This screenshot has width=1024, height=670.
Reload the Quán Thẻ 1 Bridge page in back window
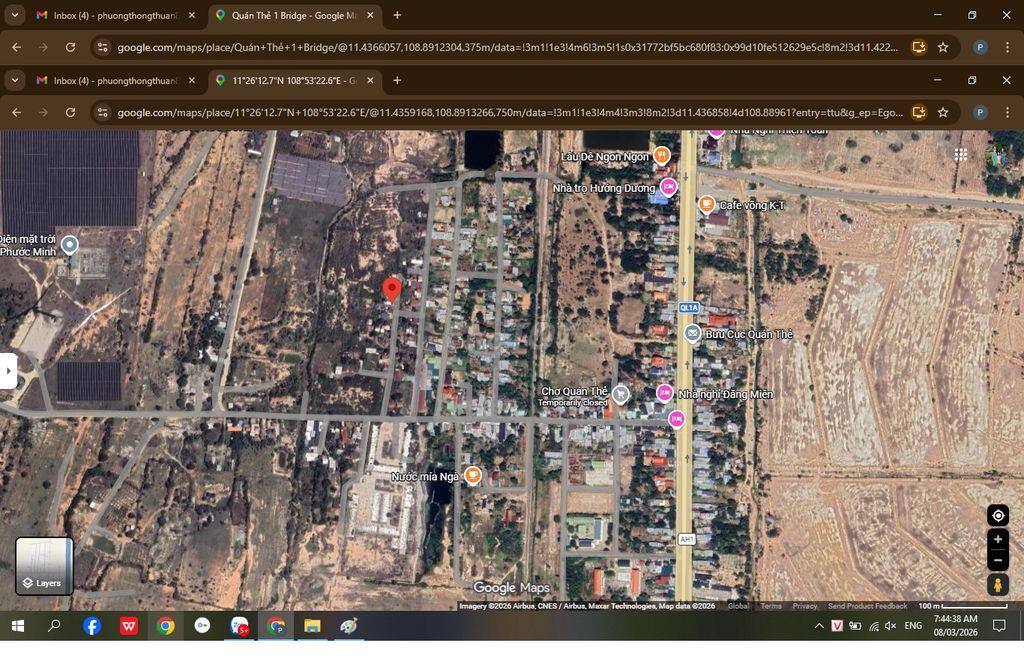[71, 47]
